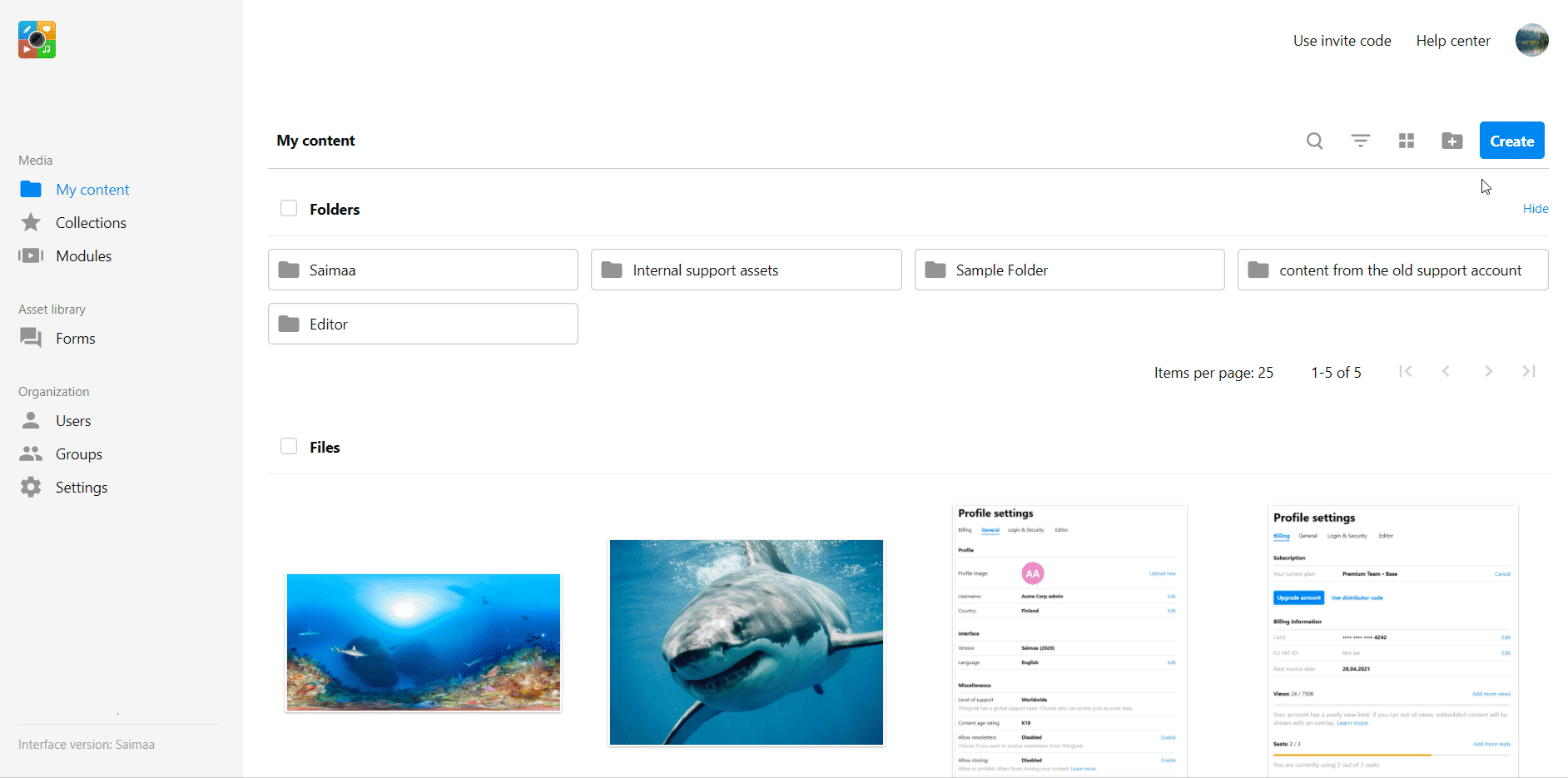Image resolution: width=1568 pixels, height=778 pixels.
Task: Go to previous page arrow
Action: tap(1446, 371)
